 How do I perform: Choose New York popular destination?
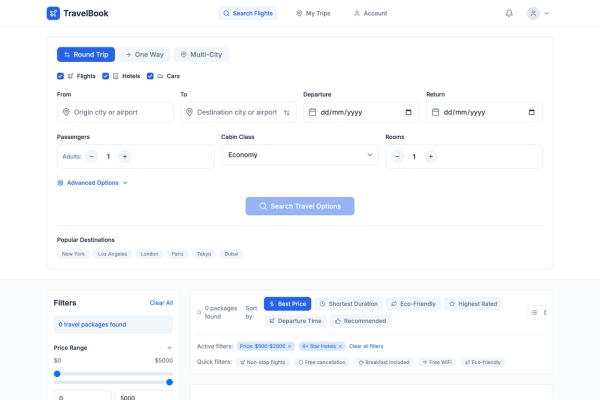[x=73, y=254]
